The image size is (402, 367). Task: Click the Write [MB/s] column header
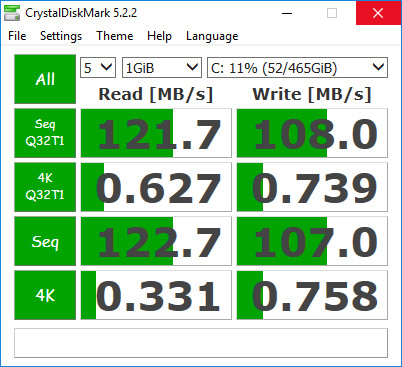312,94
